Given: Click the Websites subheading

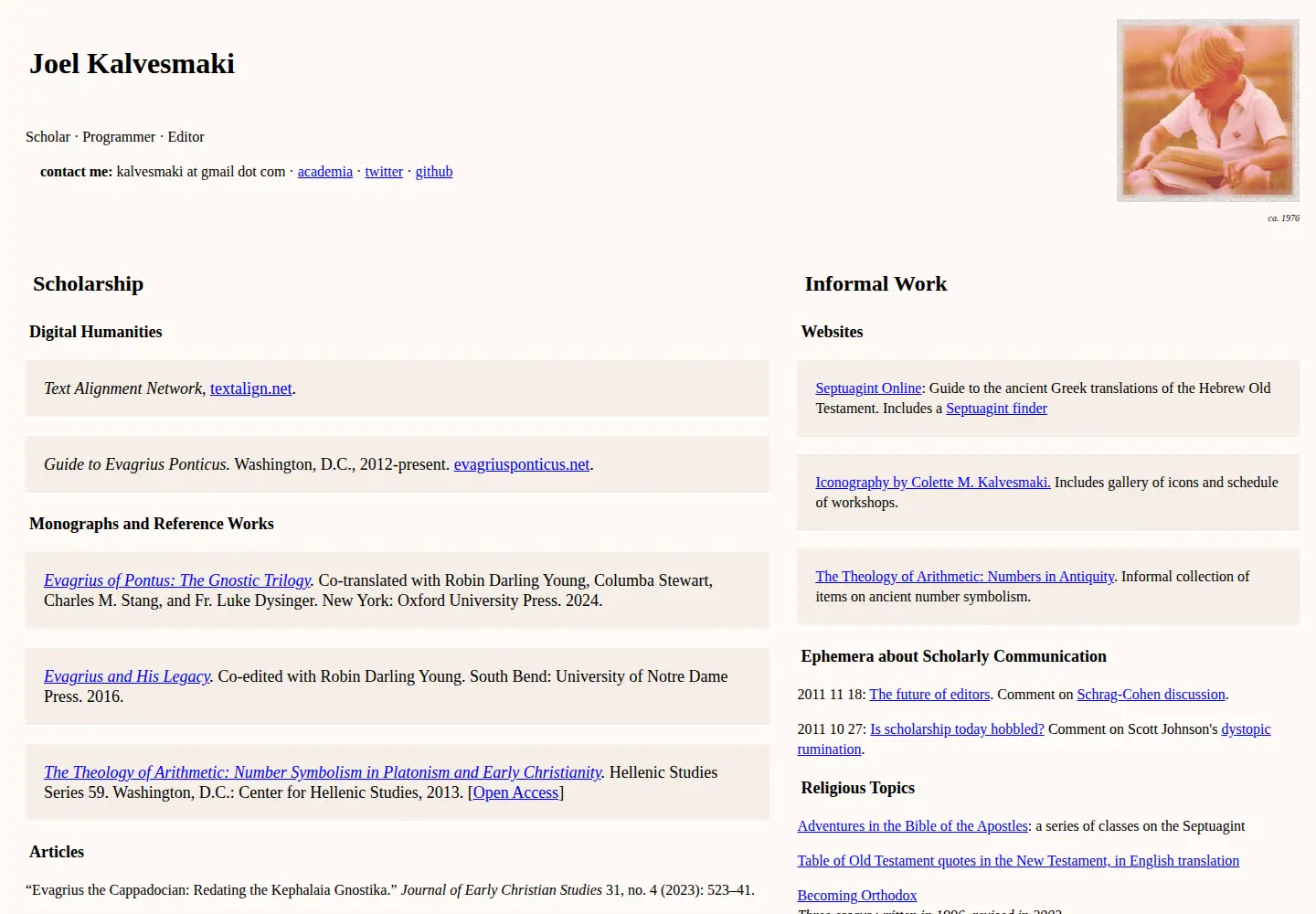Looking at the screenshot, I should tap(832, 332).
